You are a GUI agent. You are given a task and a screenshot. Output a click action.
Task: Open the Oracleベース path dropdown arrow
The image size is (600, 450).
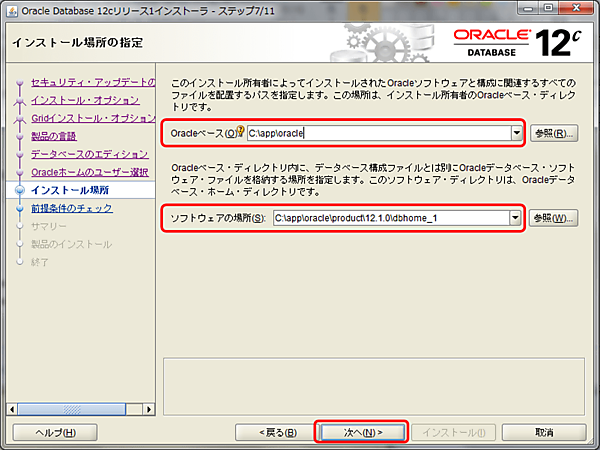click(x=517, y=133)
